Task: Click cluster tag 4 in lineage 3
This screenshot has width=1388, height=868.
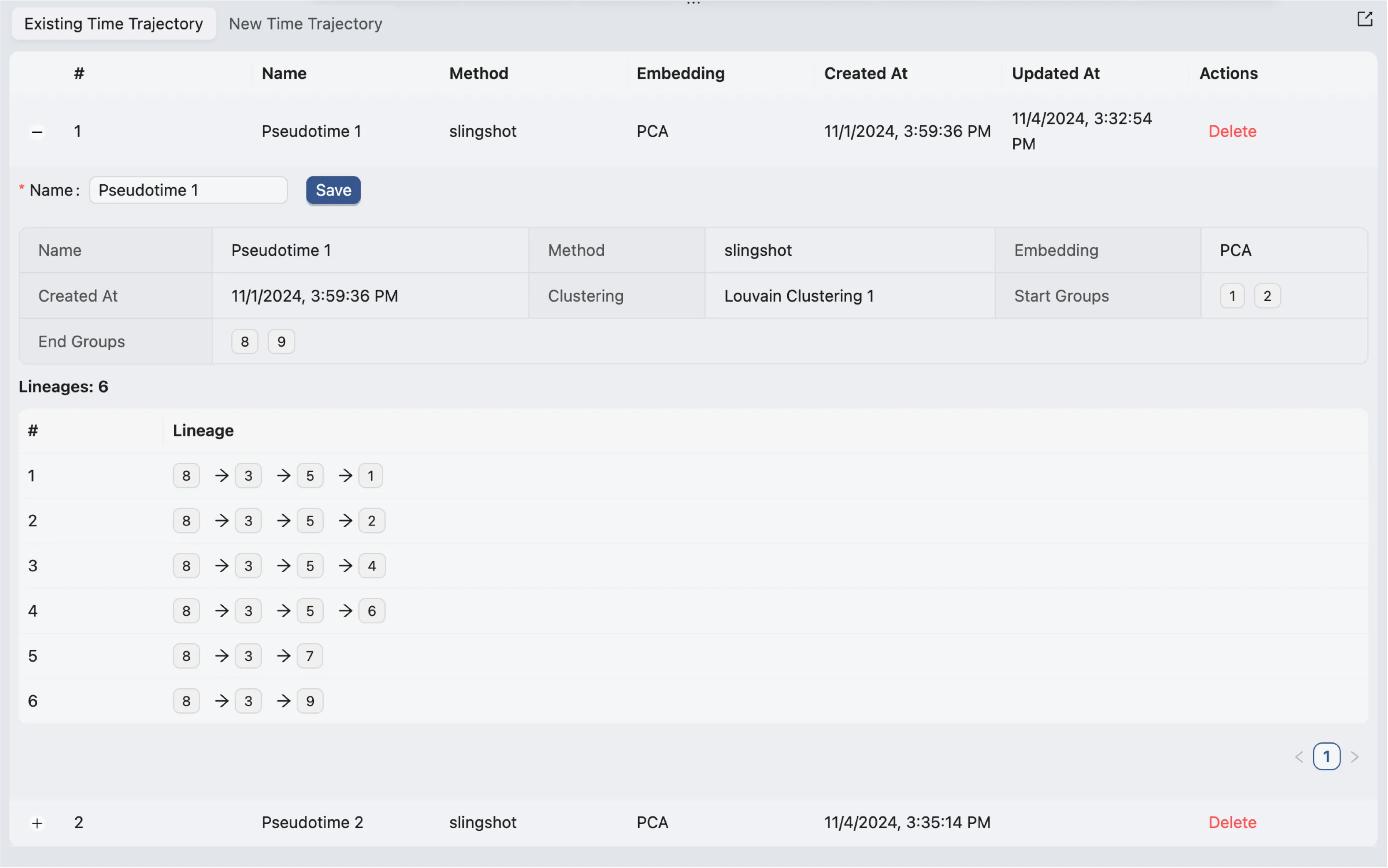Action: pos(372,565)
